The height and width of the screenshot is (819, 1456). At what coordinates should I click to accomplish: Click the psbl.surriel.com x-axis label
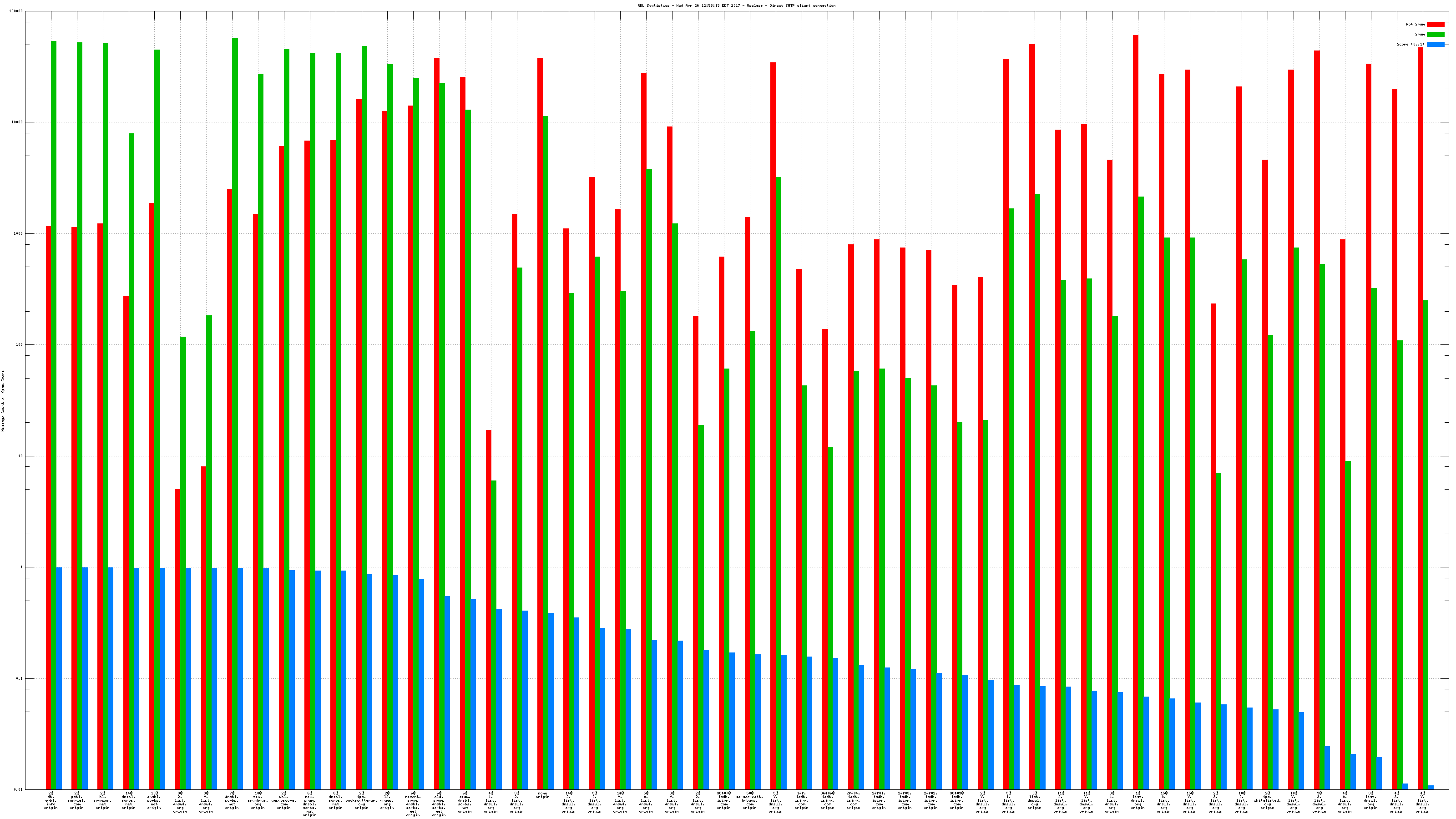click(77, 801)
